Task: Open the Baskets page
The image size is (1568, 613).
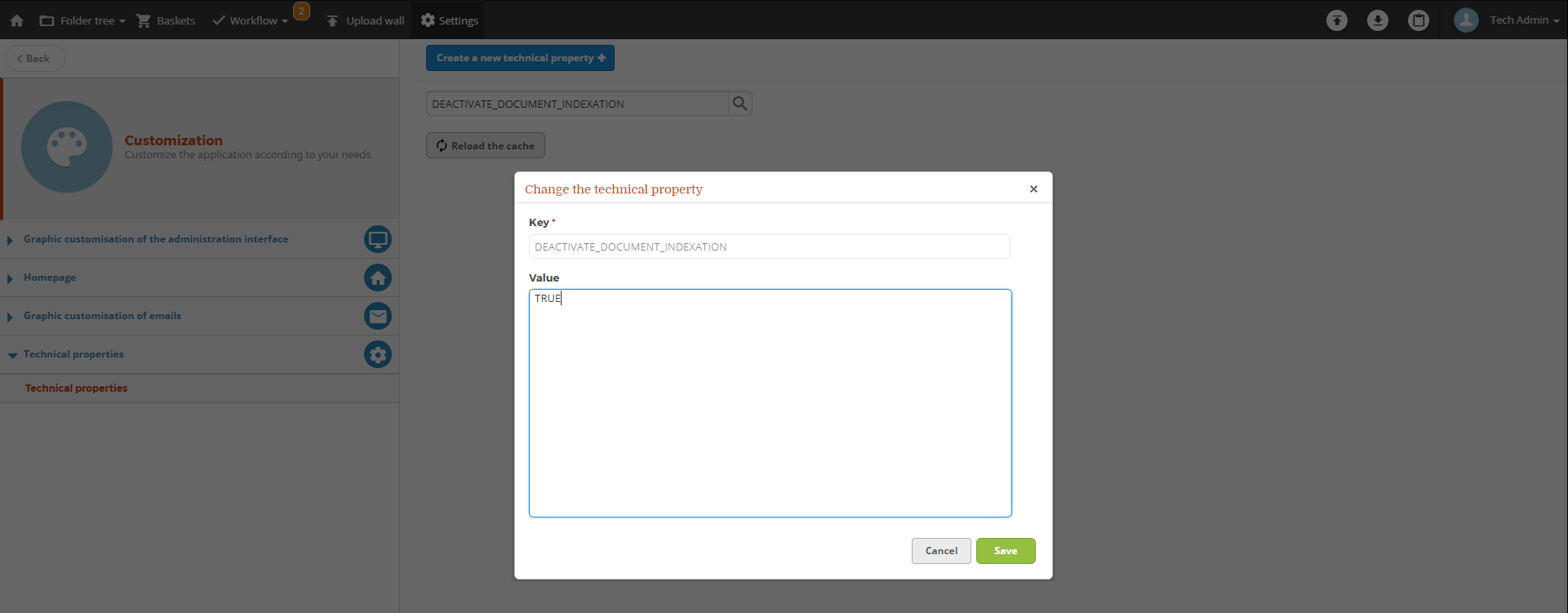Action: click(166, 20)
